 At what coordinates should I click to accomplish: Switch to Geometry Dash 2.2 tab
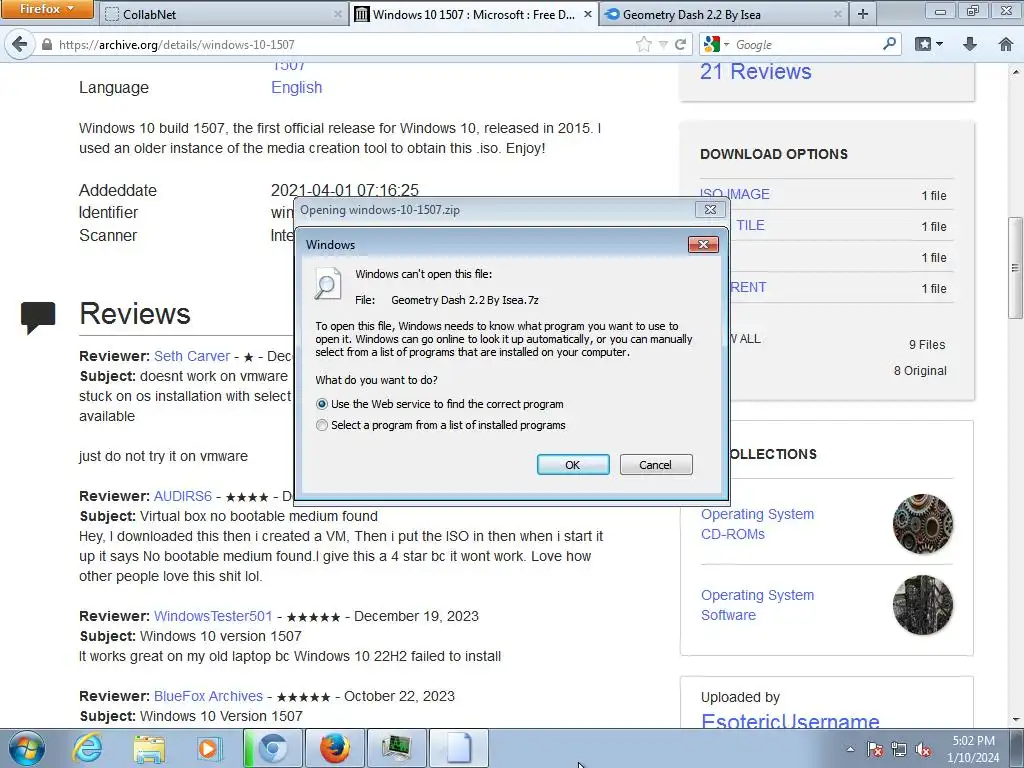(724, 14)
